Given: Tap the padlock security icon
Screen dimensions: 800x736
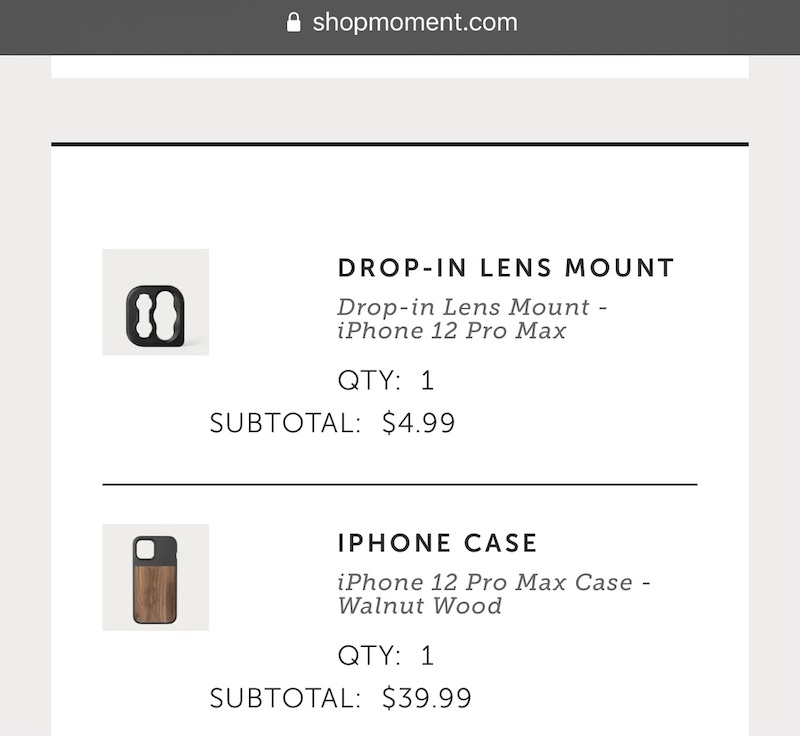Looking at the screenshot, I should (293, 22).
